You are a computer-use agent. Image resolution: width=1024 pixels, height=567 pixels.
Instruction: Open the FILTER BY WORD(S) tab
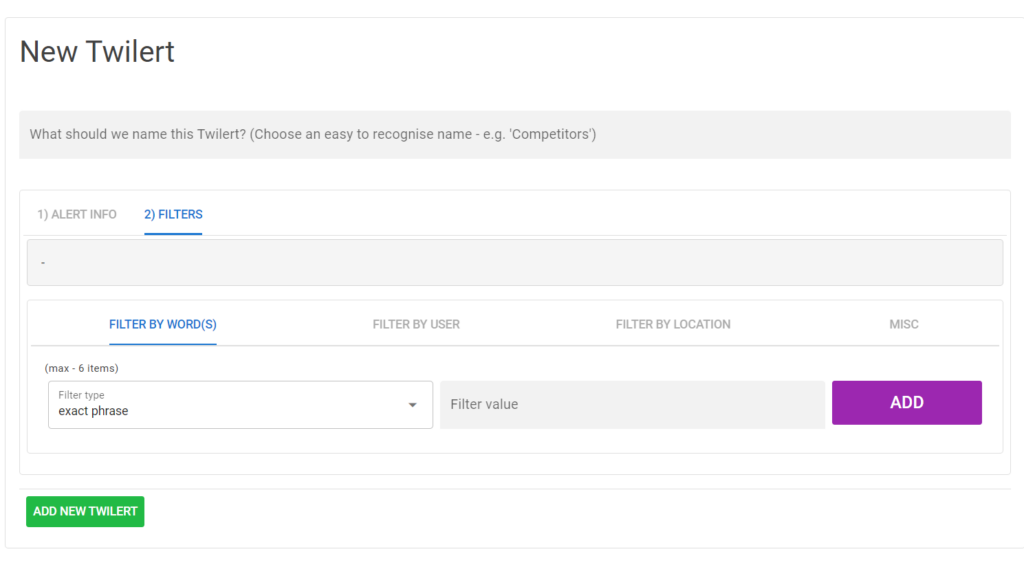pos(163,324)
